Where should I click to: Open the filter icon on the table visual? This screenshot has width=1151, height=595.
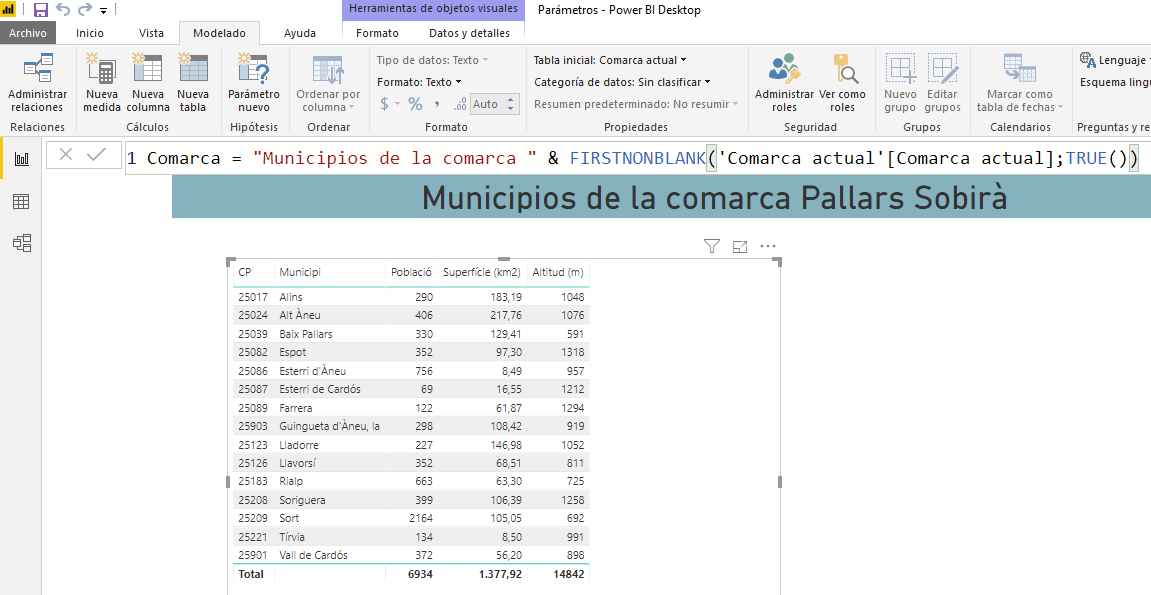711,245
